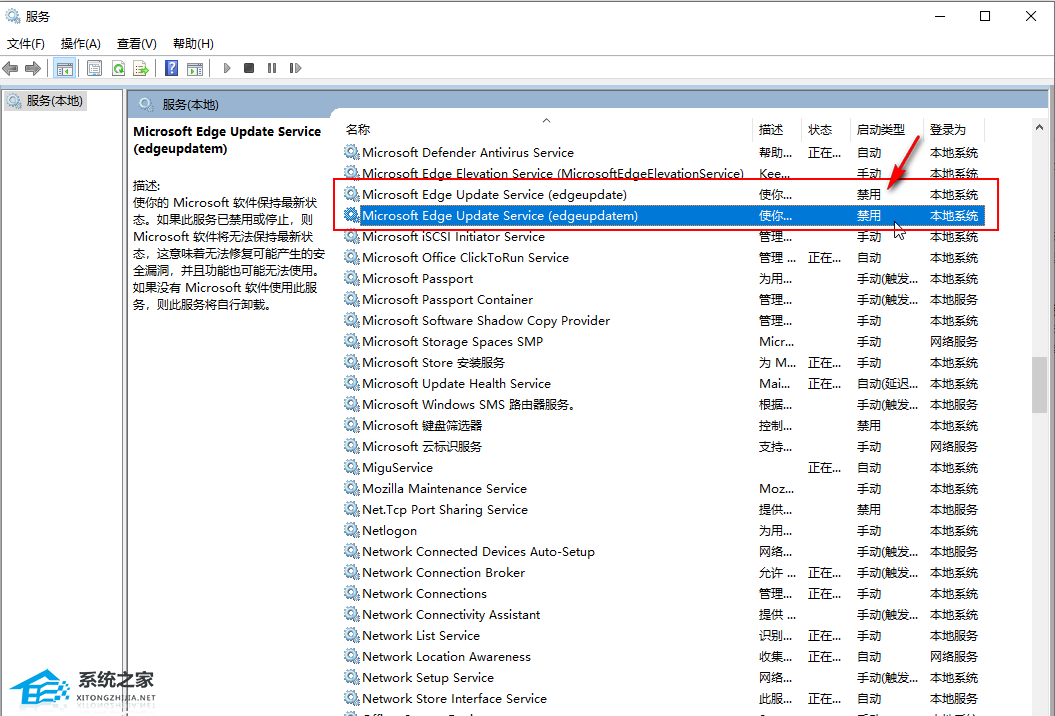
Task: Click 本地服务 cell of Net.Tcp Port Sharing Service
Action: pyautogui.click(x=953, y=509)
